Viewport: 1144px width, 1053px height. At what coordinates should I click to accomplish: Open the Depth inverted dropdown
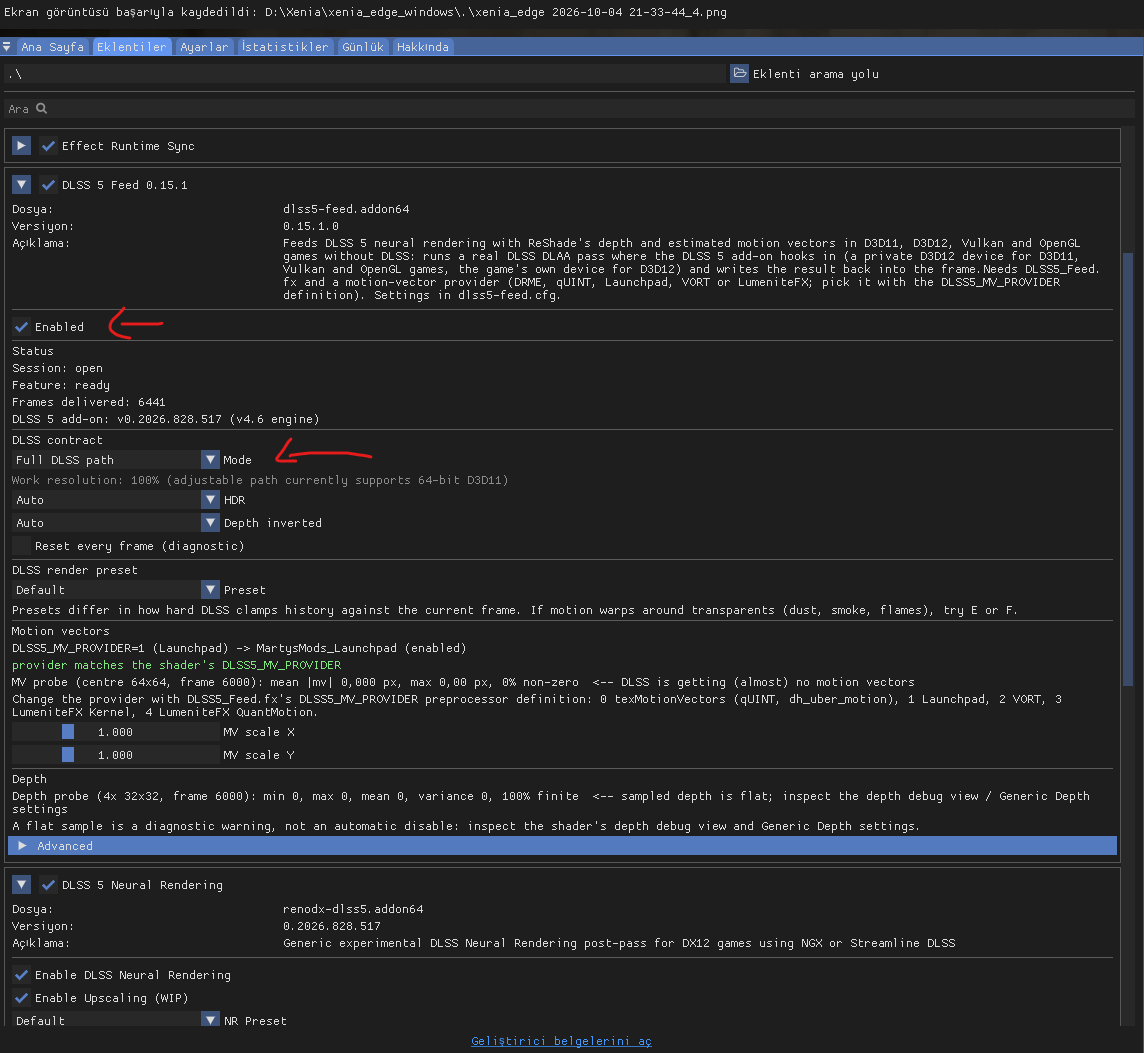point(116,523)
